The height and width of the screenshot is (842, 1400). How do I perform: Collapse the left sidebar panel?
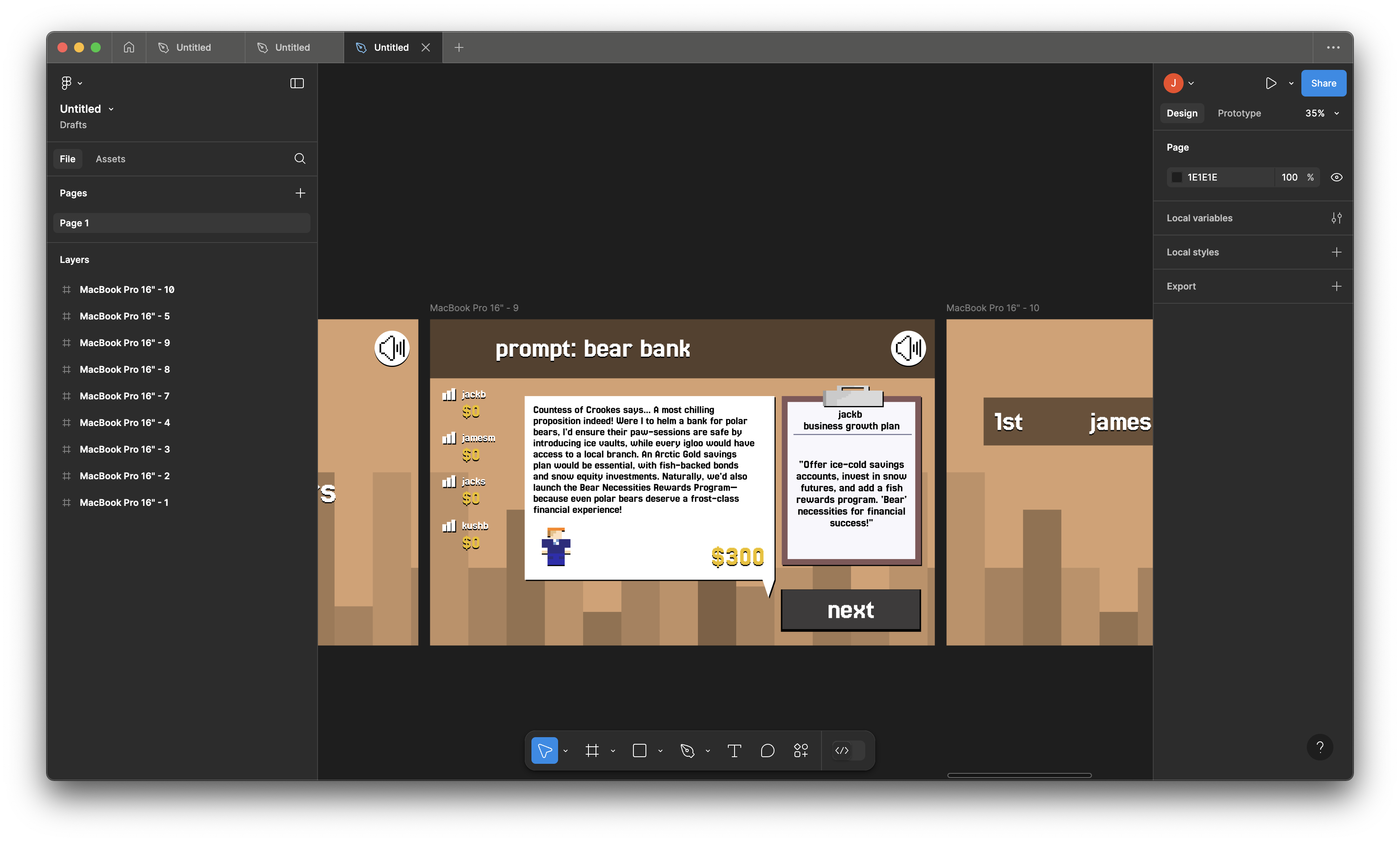pyautogui.click(x=297, y=83)
